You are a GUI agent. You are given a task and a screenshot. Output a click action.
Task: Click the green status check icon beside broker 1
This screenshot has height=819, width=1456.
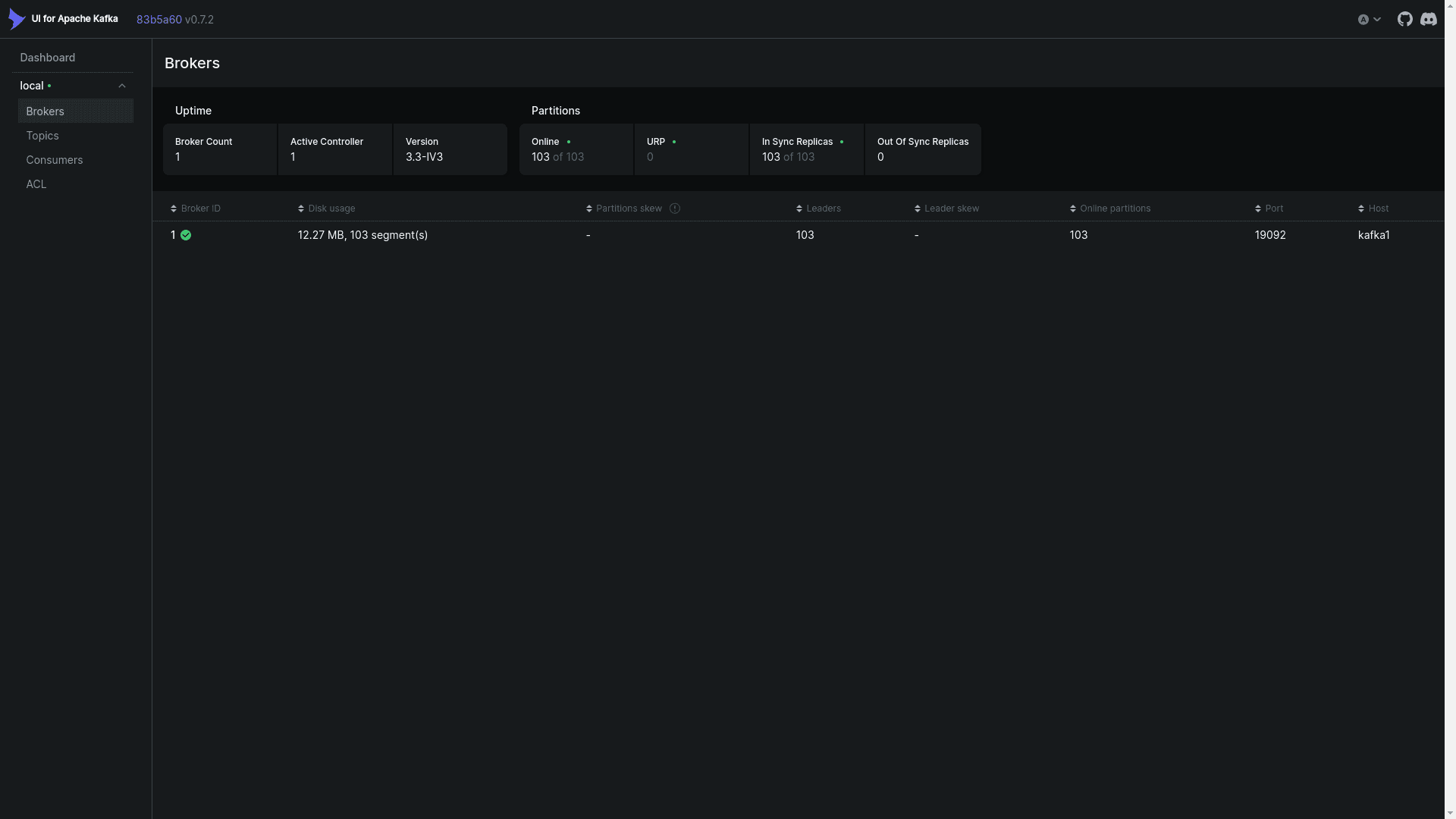tap(187, 235)
